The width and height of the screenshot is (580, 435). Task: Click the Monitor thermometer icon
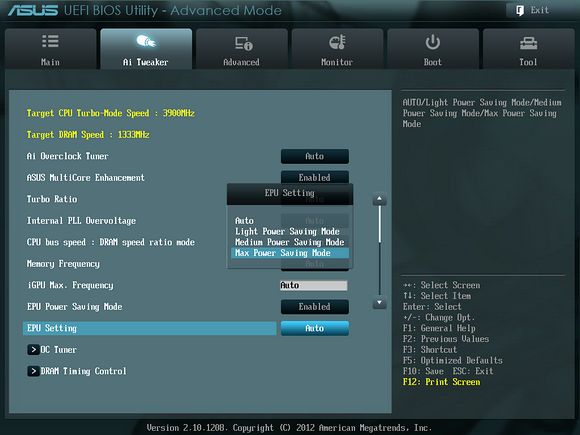click(337, 42)
